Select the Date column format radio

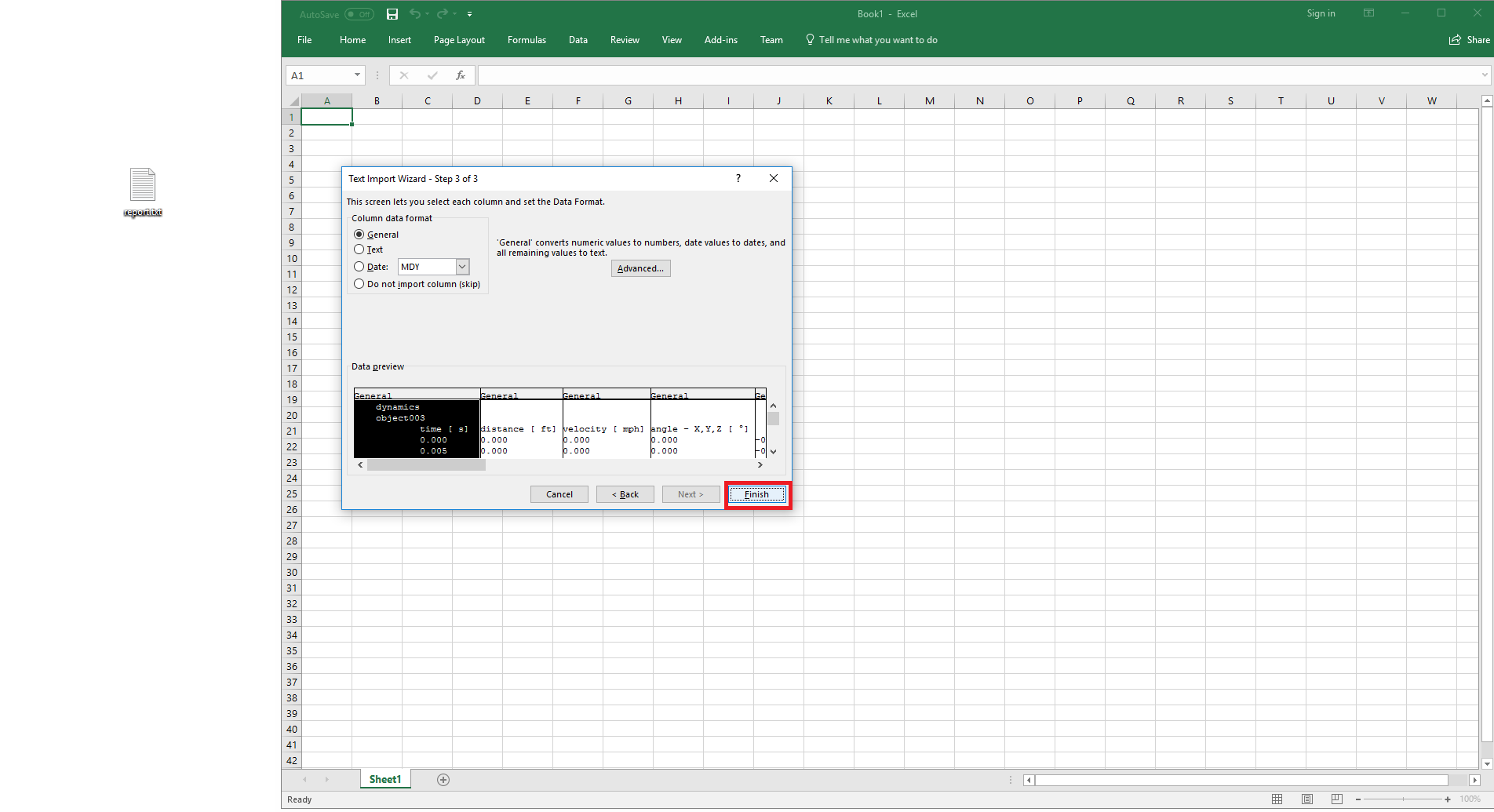click(x=359, y=267)
